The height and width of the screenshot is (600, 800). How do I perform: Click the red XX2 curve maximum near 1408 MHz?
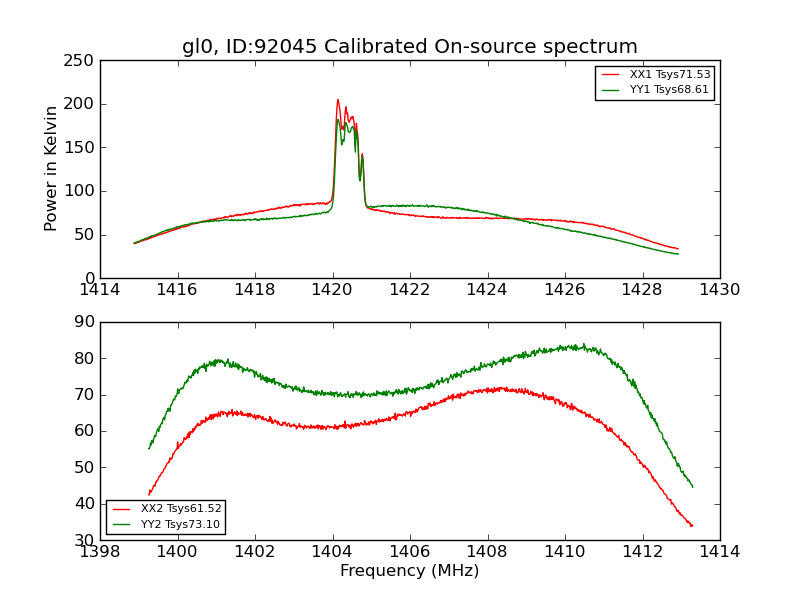[500, 389]
